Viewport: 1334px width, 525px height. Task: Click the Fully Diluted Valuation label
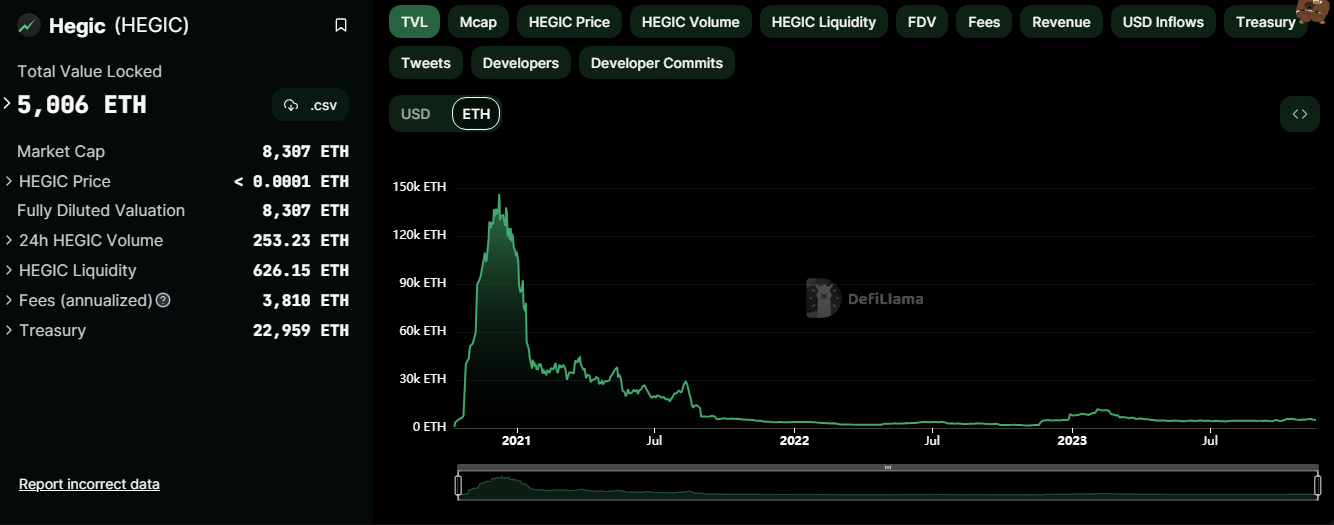click(x=101, y=210)
